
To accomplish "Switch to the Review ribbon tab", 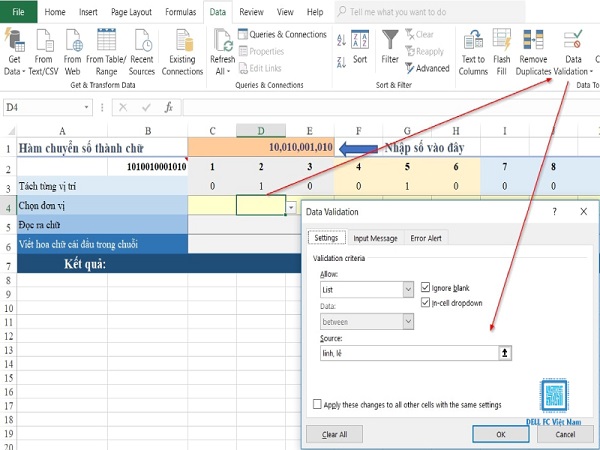I will 251,12.
